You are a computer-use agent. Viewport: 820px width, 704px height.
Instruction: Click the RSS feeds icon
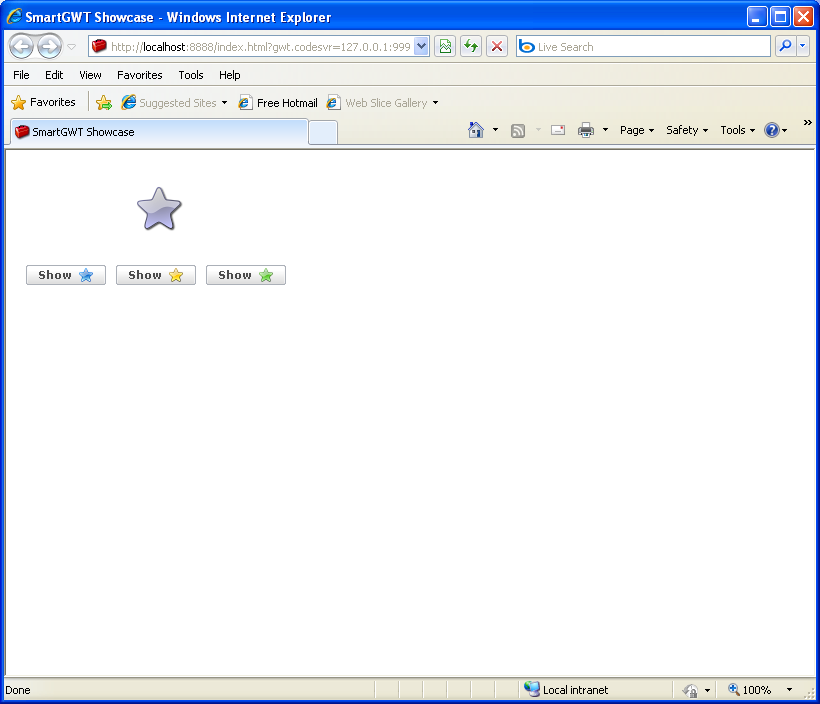click(x=518, y=130)
